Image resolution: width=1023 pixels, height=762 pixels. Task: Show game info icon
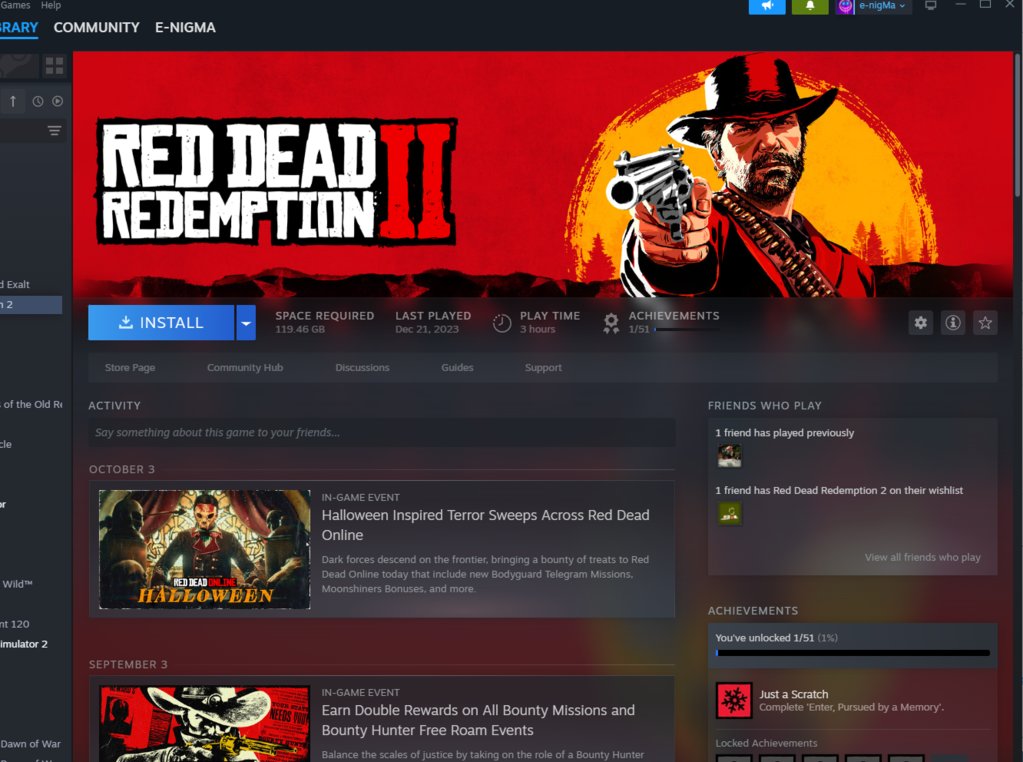click(x=953, y=322)
